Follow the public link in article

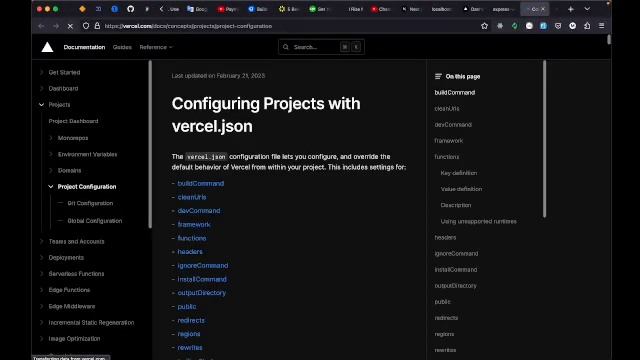tap(187, 307)
